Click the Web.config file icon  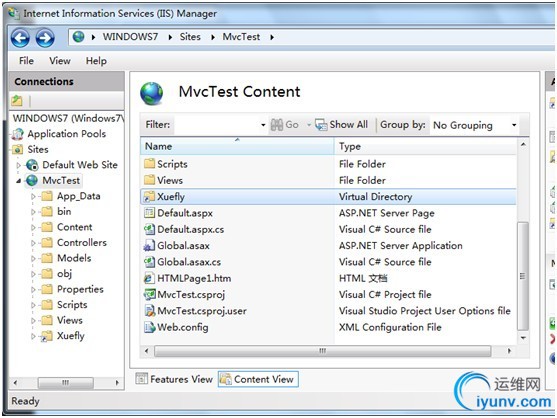[x=150, y=327]
